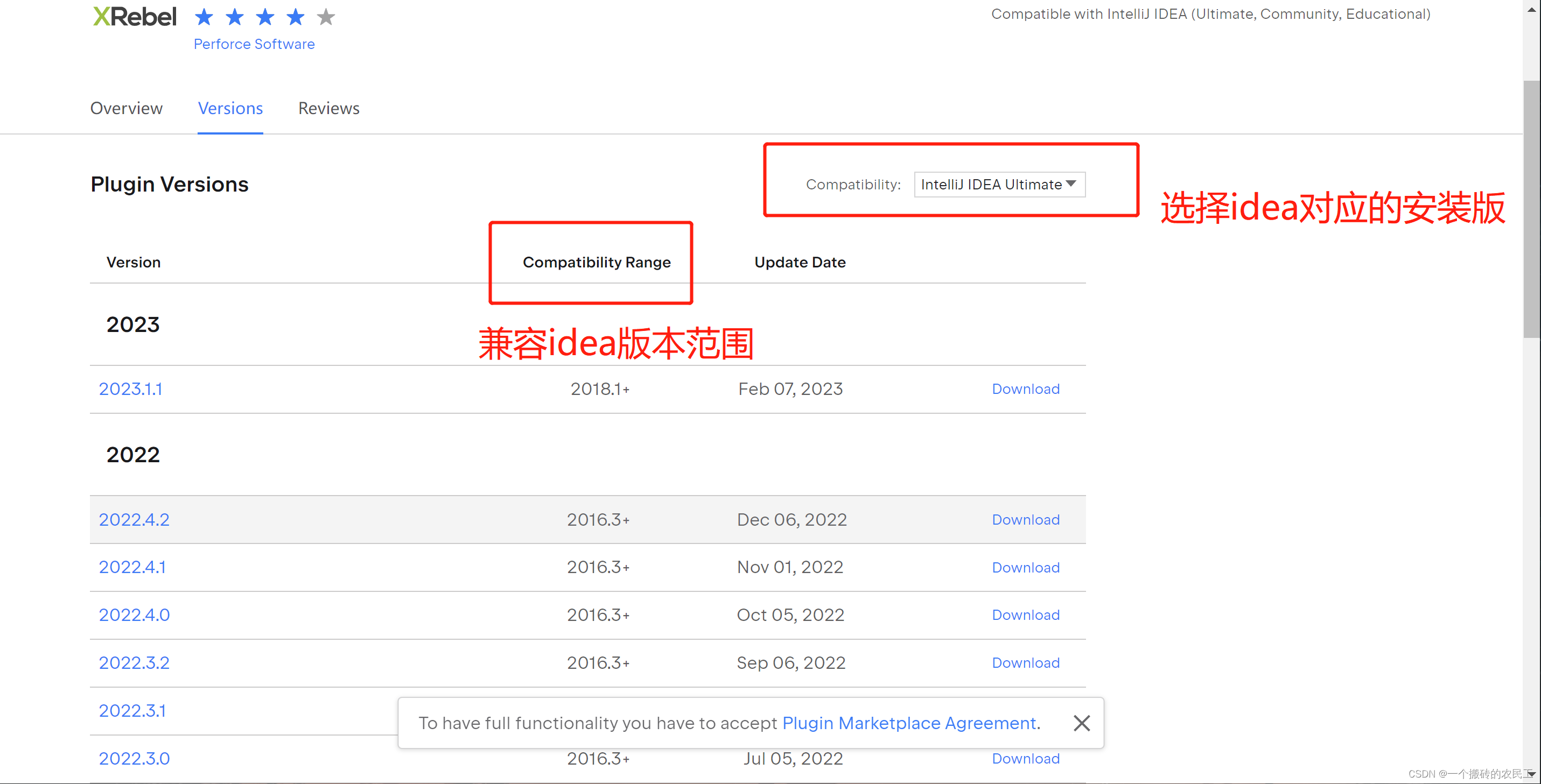This screenshot has height=784, width=1541.
Task: Download version 2023.1.1
Action: pos(1026,389)
